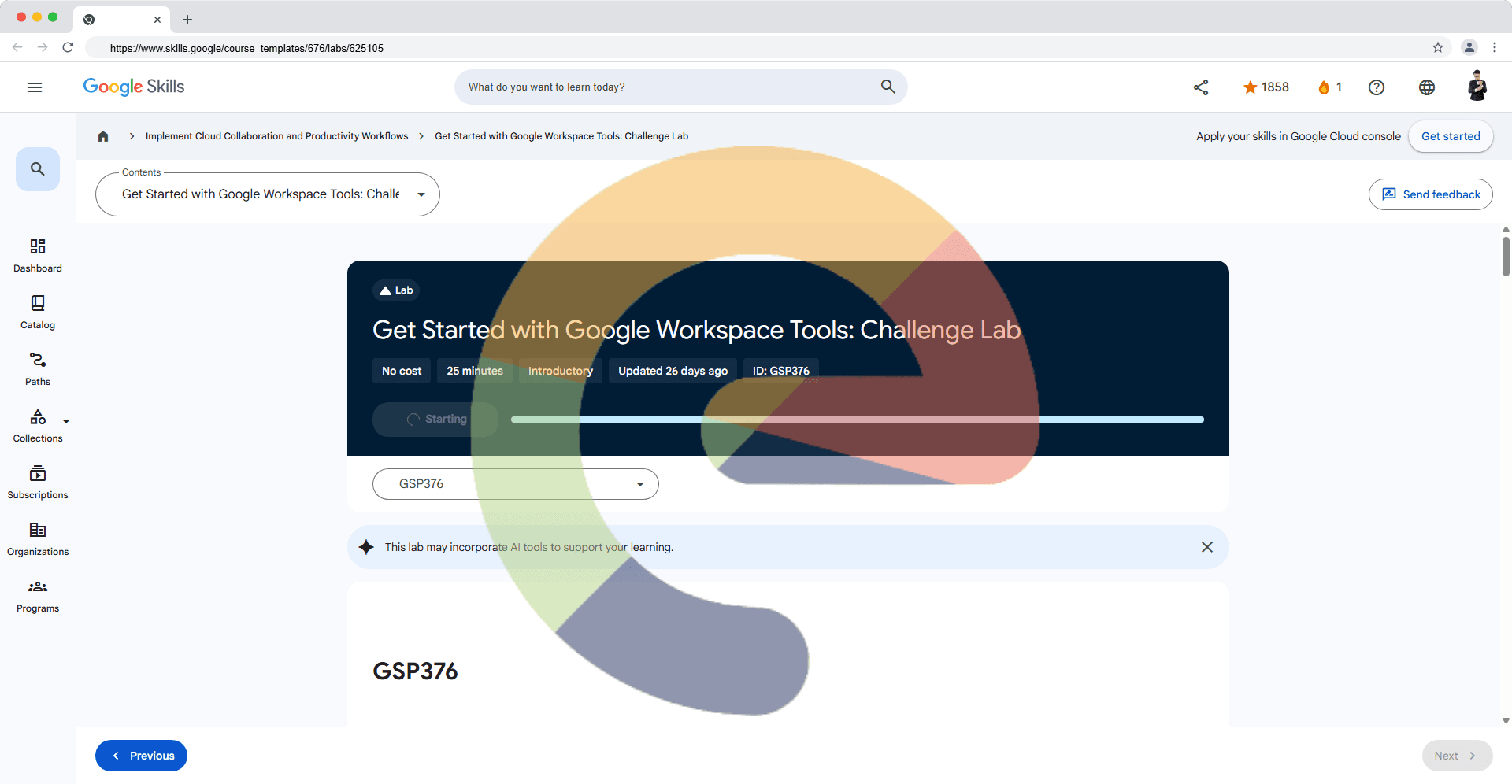
Task: Click the Previous button
Action: [x=141, y=756]
